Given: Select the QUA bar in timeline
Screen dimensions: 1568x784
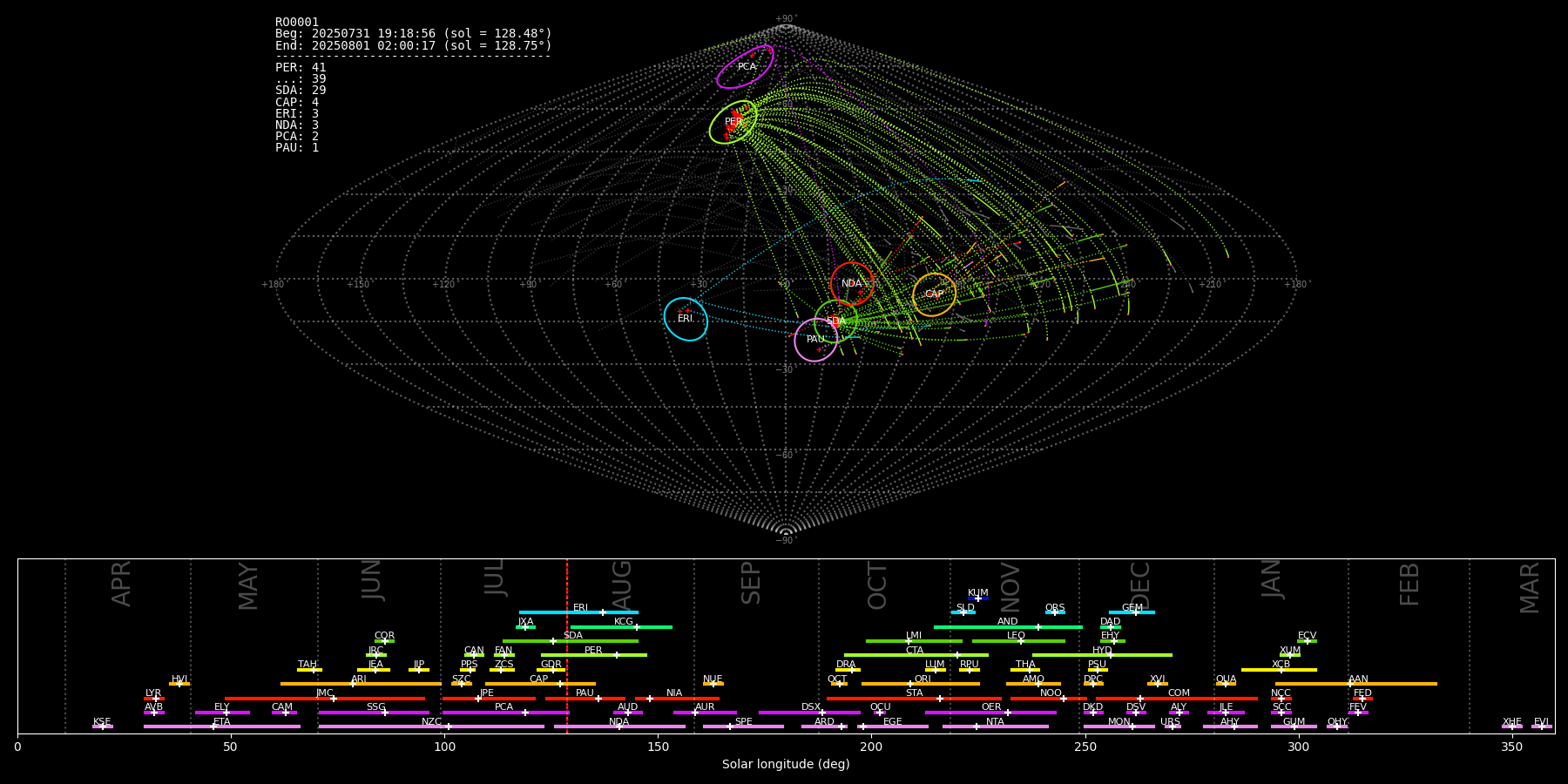Looking at the screenshot, I should click(x=1226, y=684).
